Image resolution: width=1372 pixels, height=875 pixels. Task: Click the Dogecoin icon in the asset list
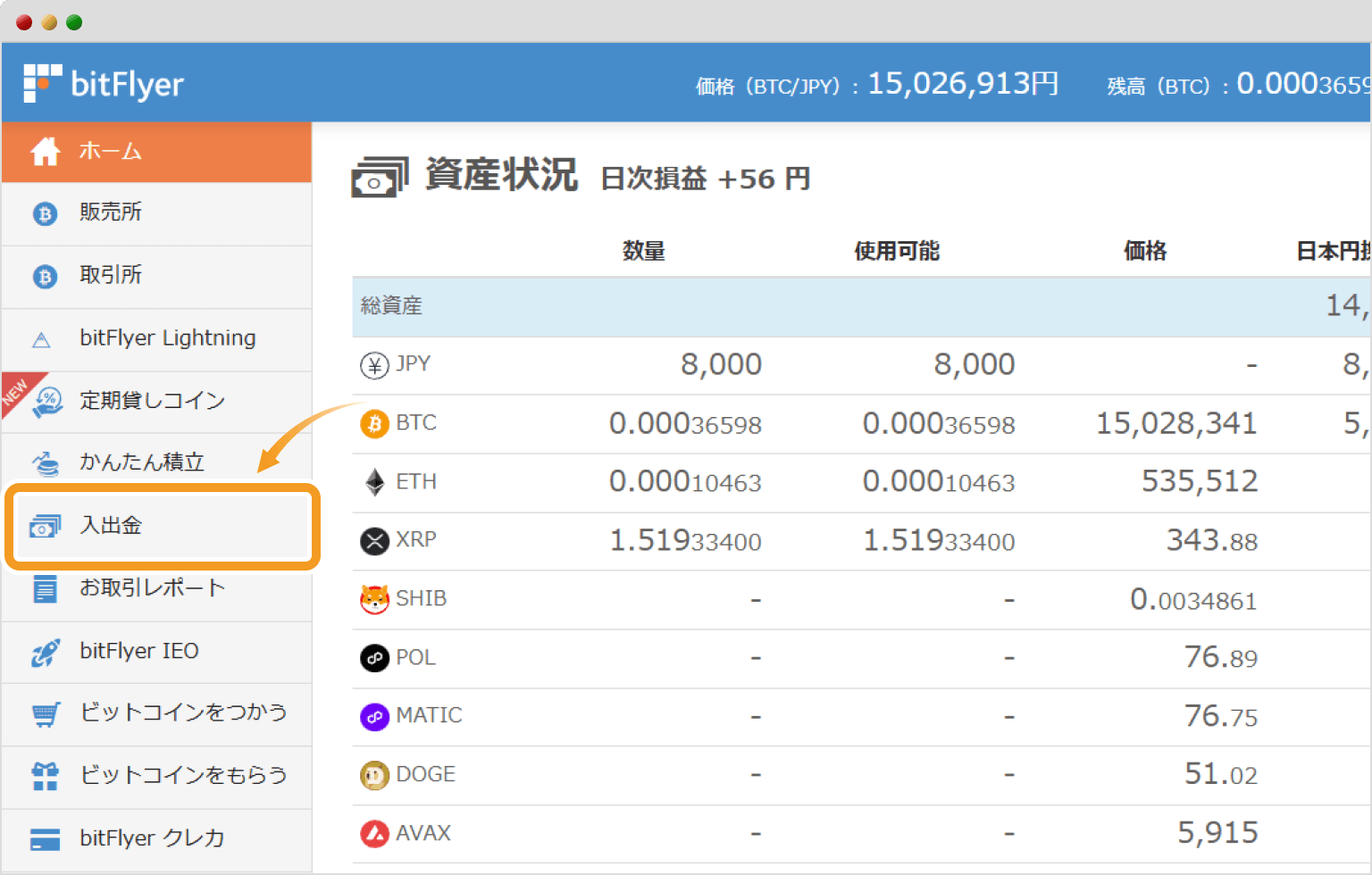(373, 774)
